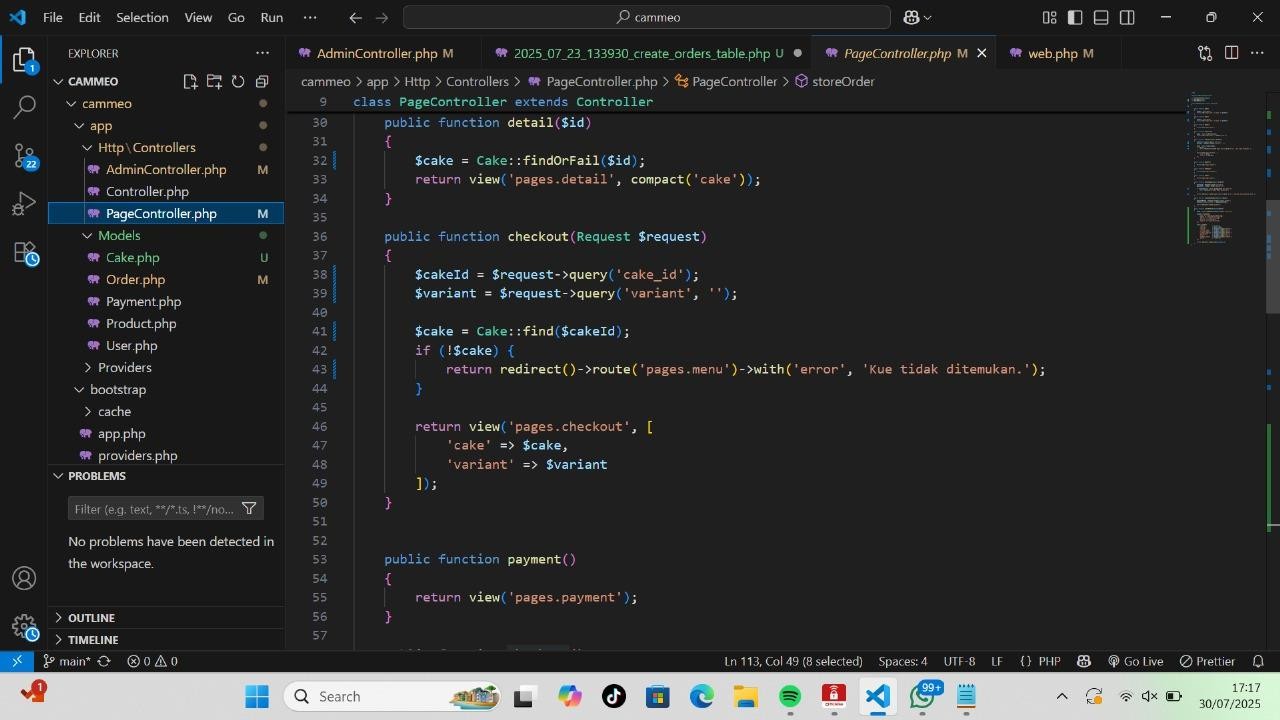Collapse the Models folder
The height and width of the screenshot is (720, 1280).
coord(118,235)
